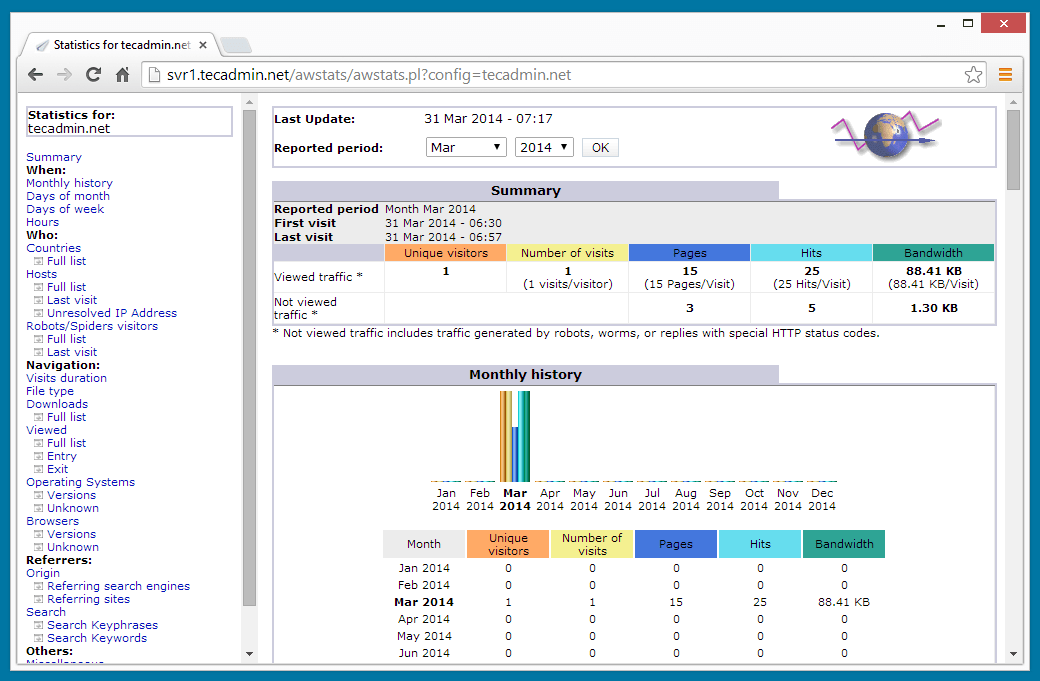Select the Statistics for tecadmin.net tab
The image size is (1040, 681).
[120, 44]
